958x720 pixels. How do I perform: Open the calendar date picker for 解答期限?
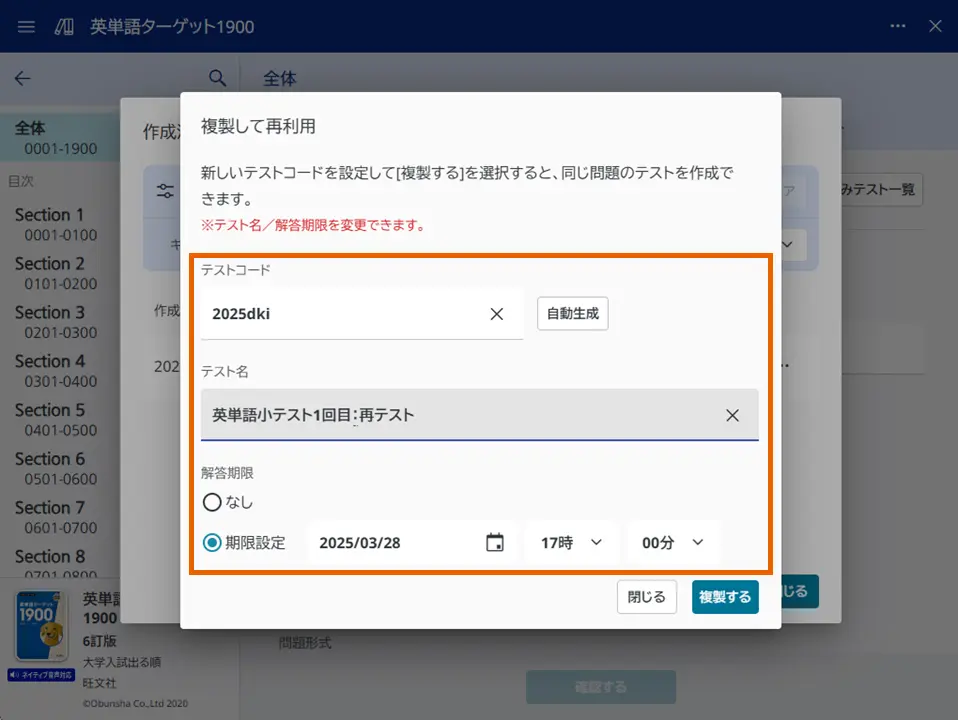coord(495,541)
